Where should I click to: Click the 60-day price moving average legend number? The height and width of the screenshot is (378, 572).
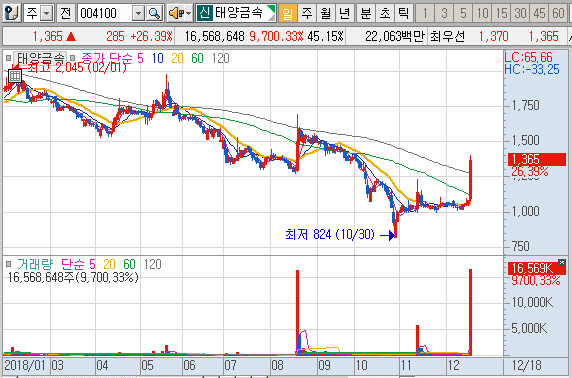197,58
